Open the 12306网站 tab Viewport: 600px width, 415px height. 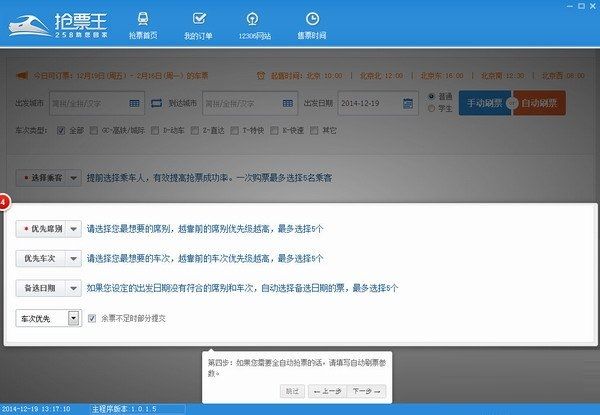(254, 26)
